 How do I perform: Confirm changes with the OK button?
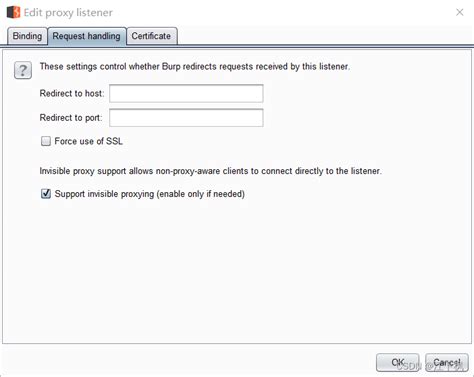398,362
